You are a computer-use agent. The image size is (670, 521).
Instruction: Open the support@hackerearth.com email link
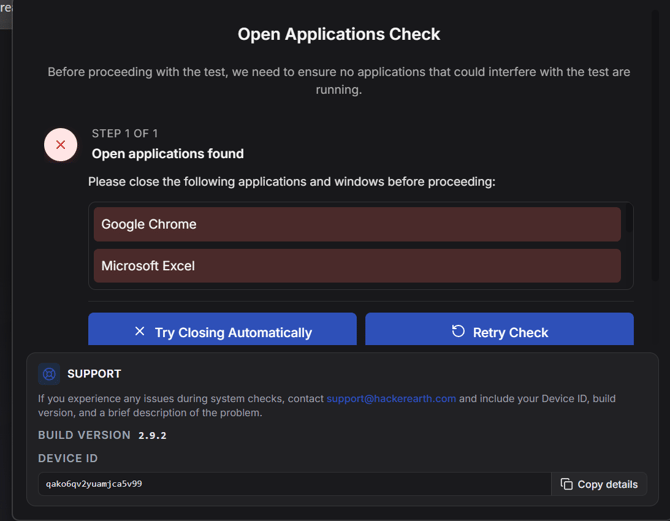391,398
